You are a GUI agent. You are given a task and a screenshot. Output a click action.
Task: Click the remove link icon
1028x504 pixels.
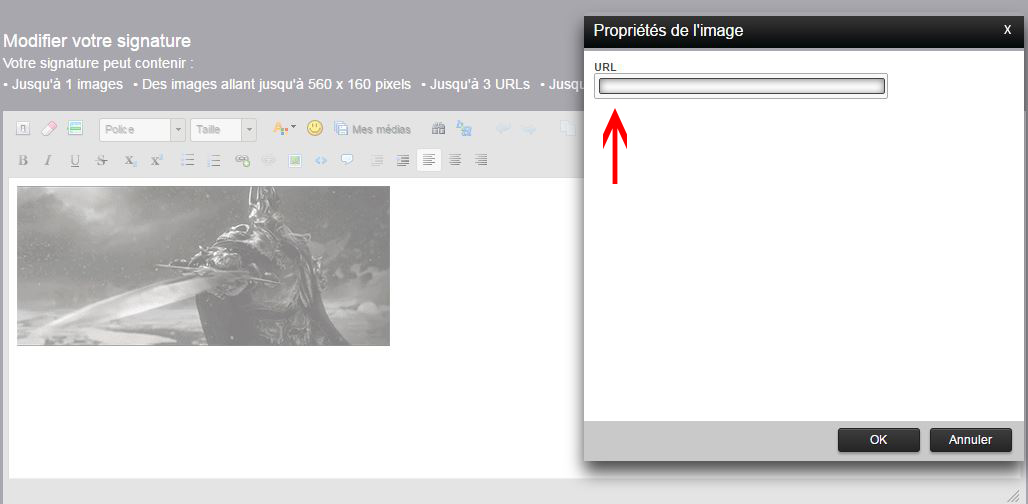(268, 160)
